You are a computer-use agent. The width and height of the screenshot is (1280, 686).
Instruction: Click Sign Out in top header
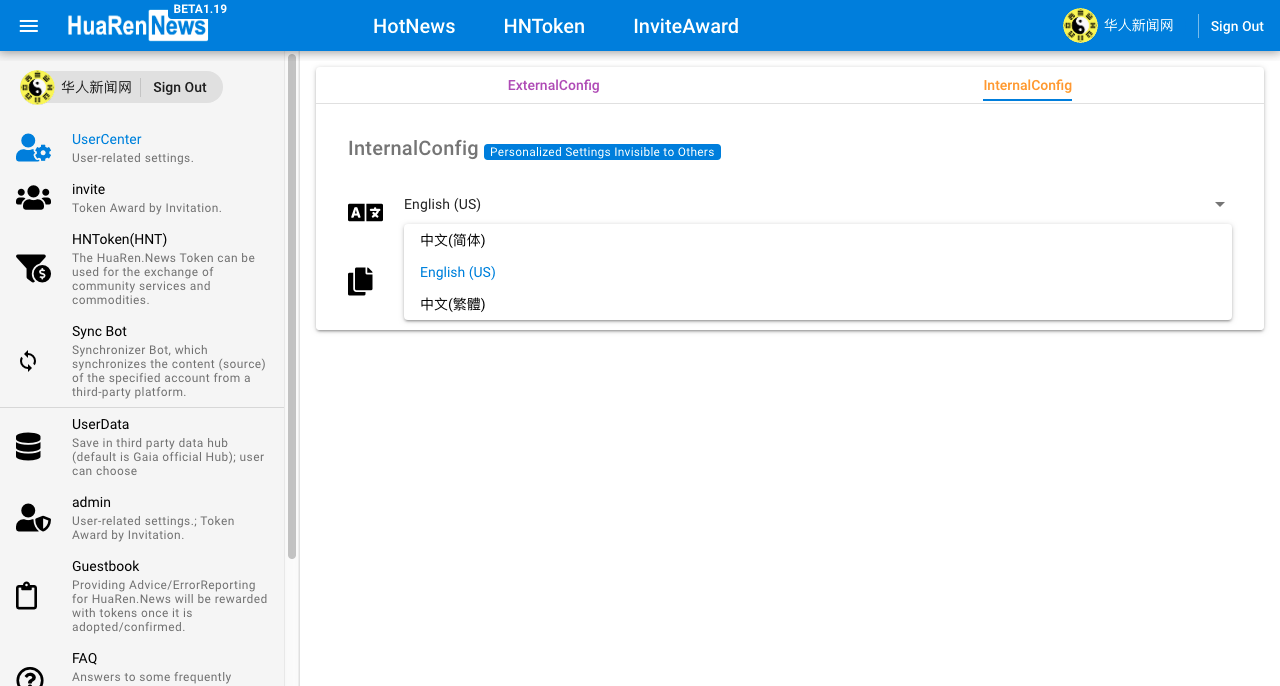1237,27
